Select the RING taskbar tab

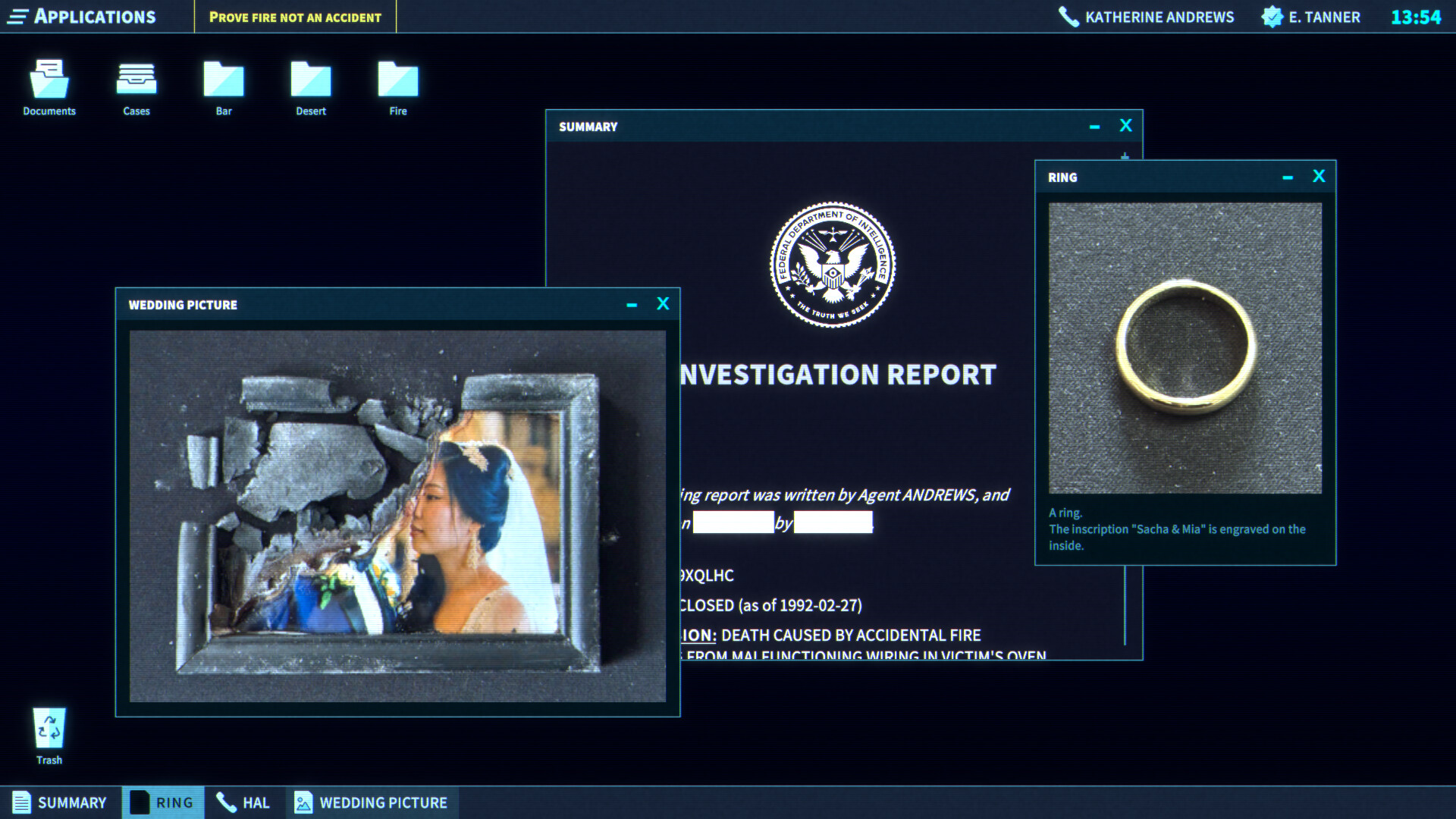162,802
